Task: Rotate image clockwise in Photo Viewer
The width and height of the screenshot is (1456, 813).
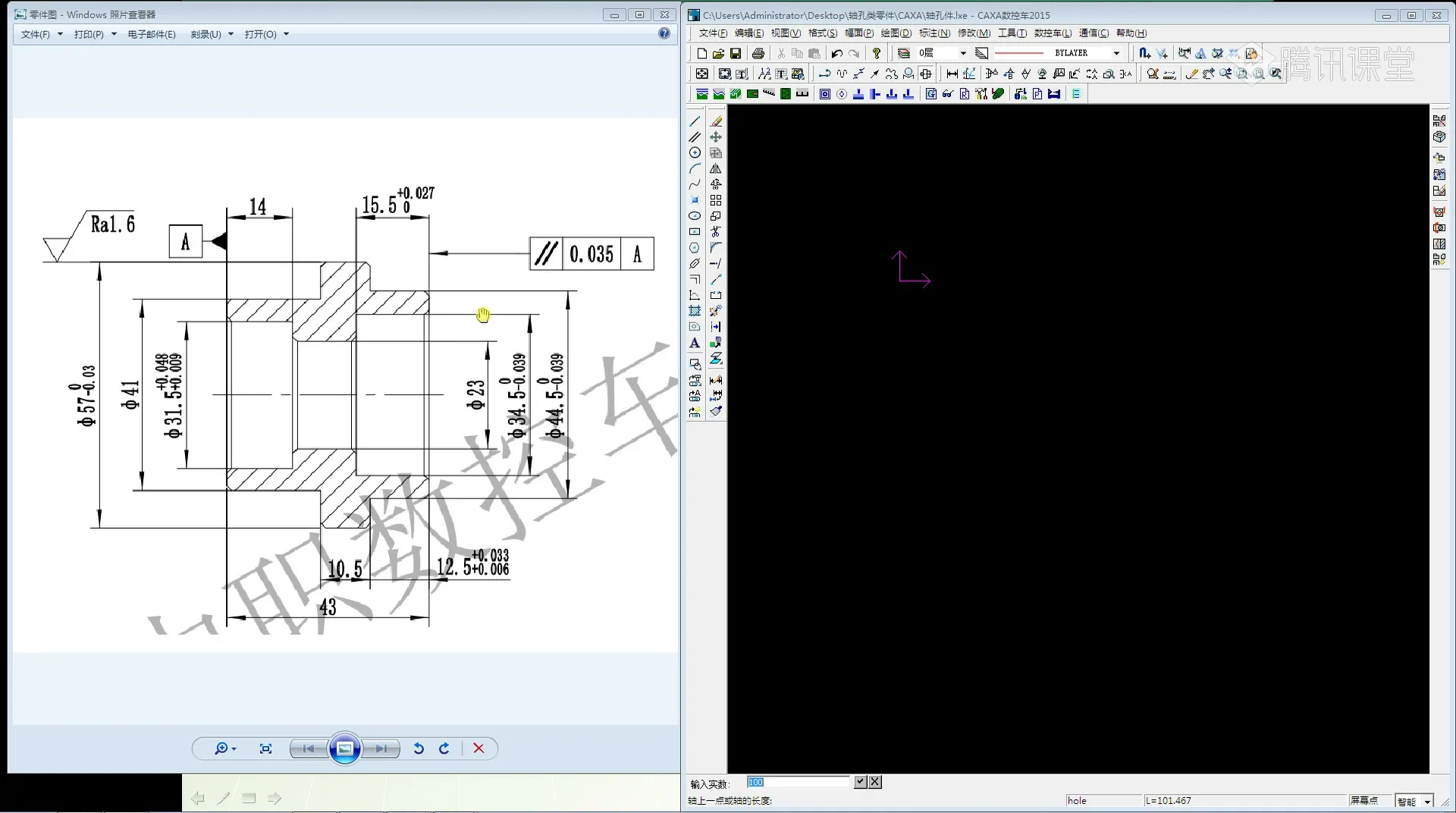Action: [444, 749]
